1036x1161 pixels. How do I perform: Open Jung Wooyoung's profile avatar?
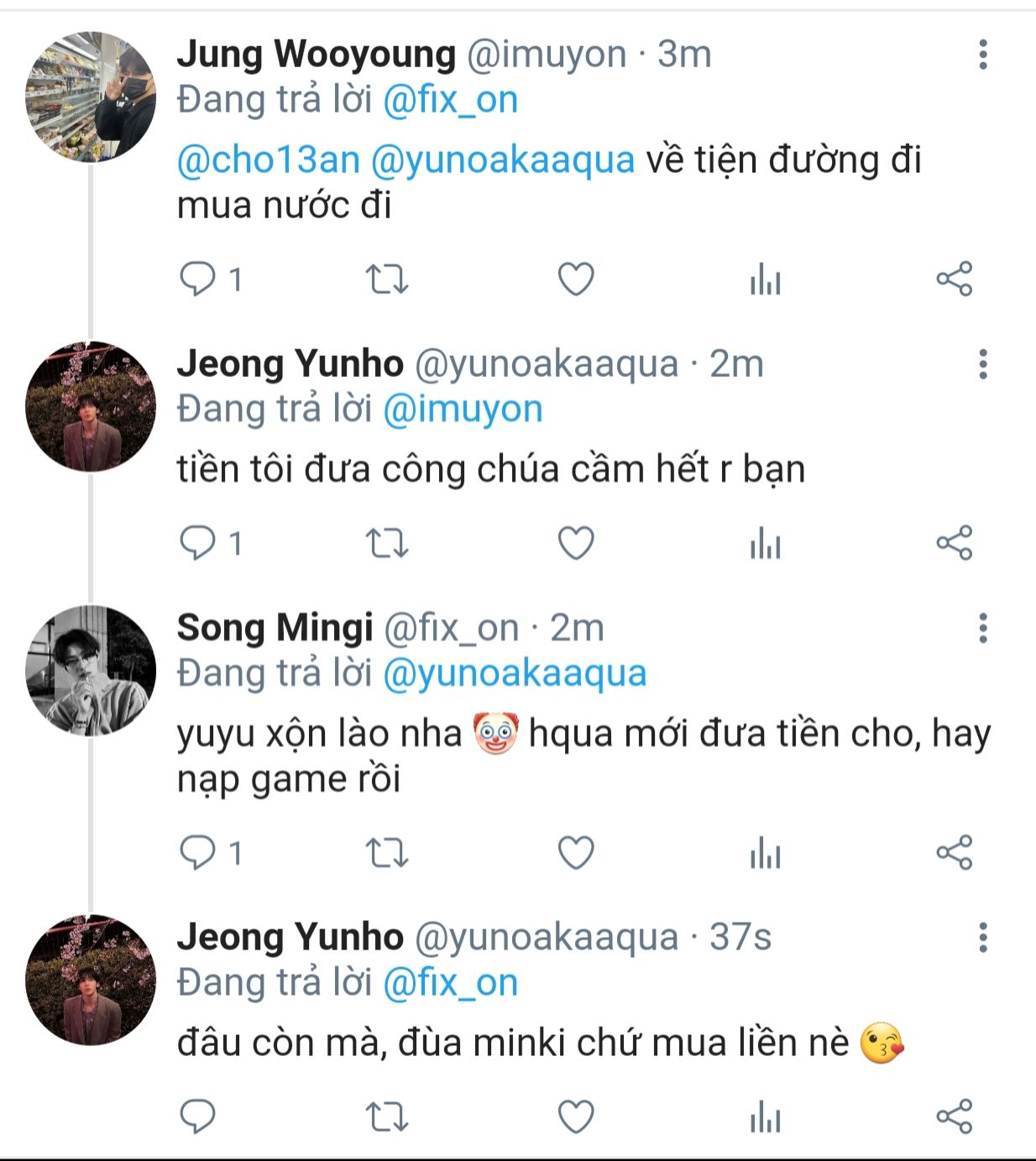tap(91, 97)
